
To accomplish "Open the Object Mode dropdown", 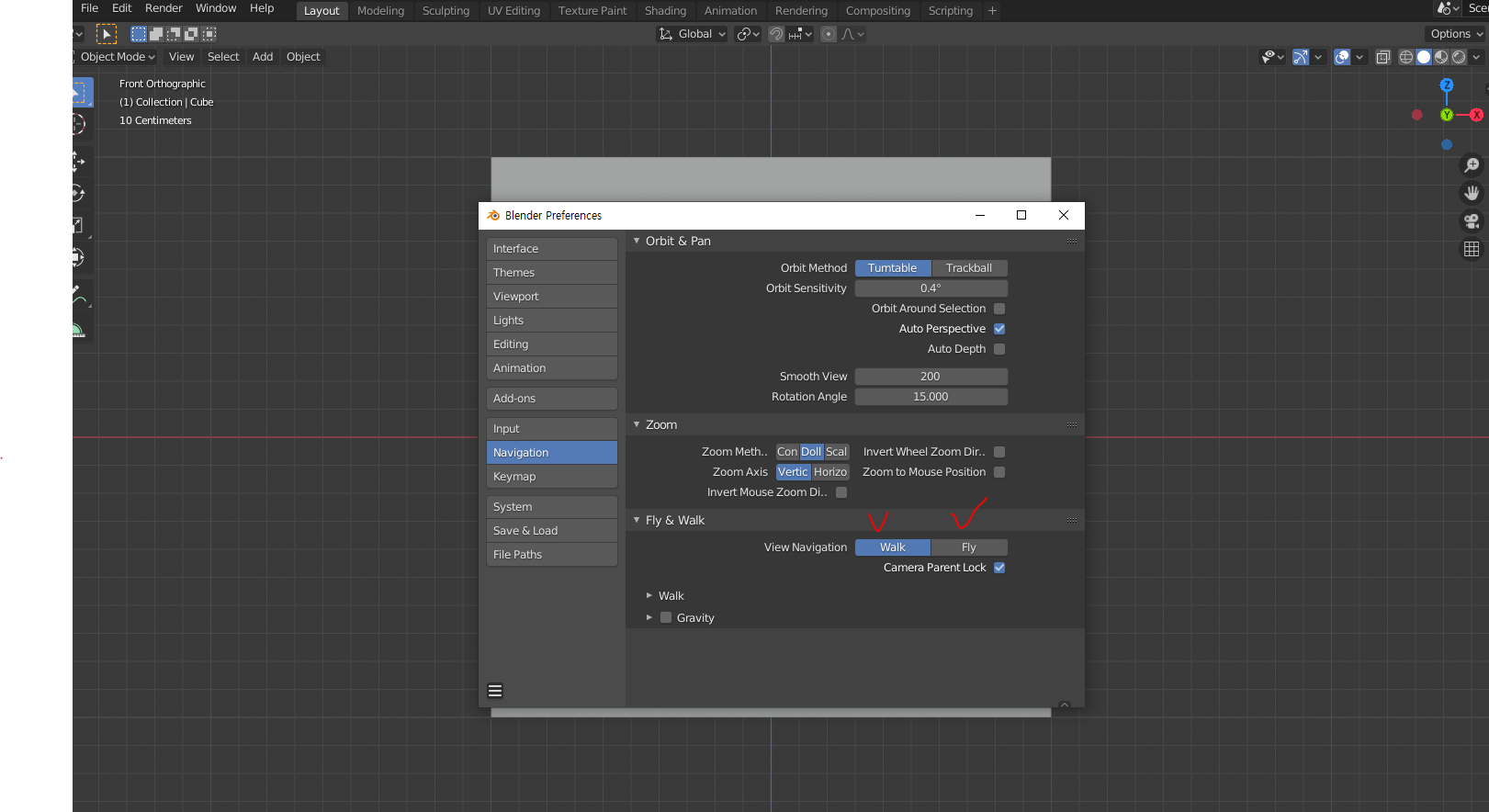I will click(x=117, y=57).
